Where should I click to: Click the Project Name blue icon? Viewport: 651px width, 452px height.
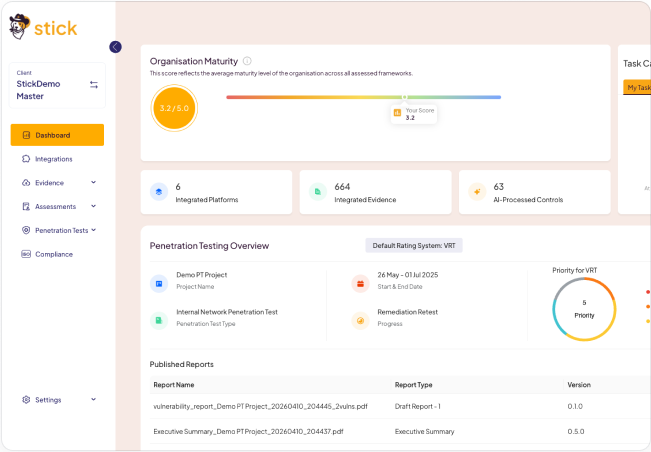tap(159, 284)
